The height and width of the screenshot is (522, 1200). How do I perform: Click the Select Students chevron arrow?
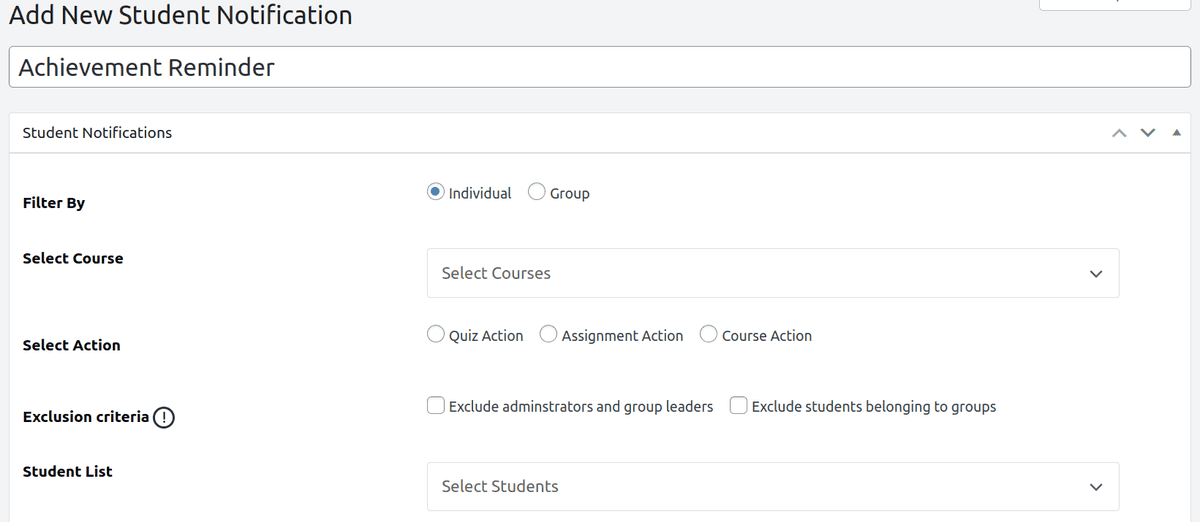pyautogui.click(x=1096, y=487)
